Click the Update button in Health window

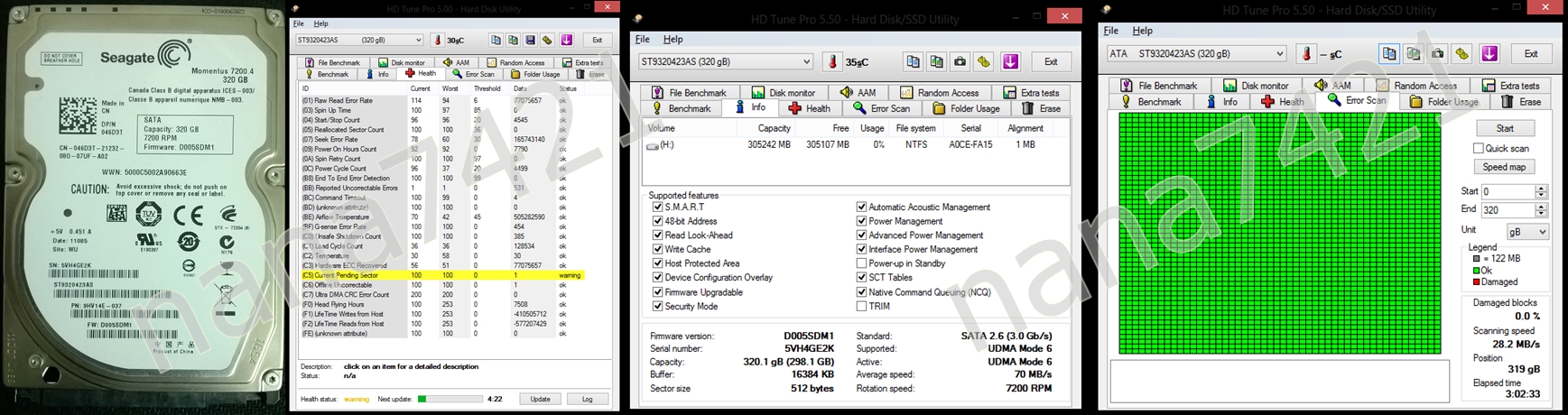click(x=540, y=399)
